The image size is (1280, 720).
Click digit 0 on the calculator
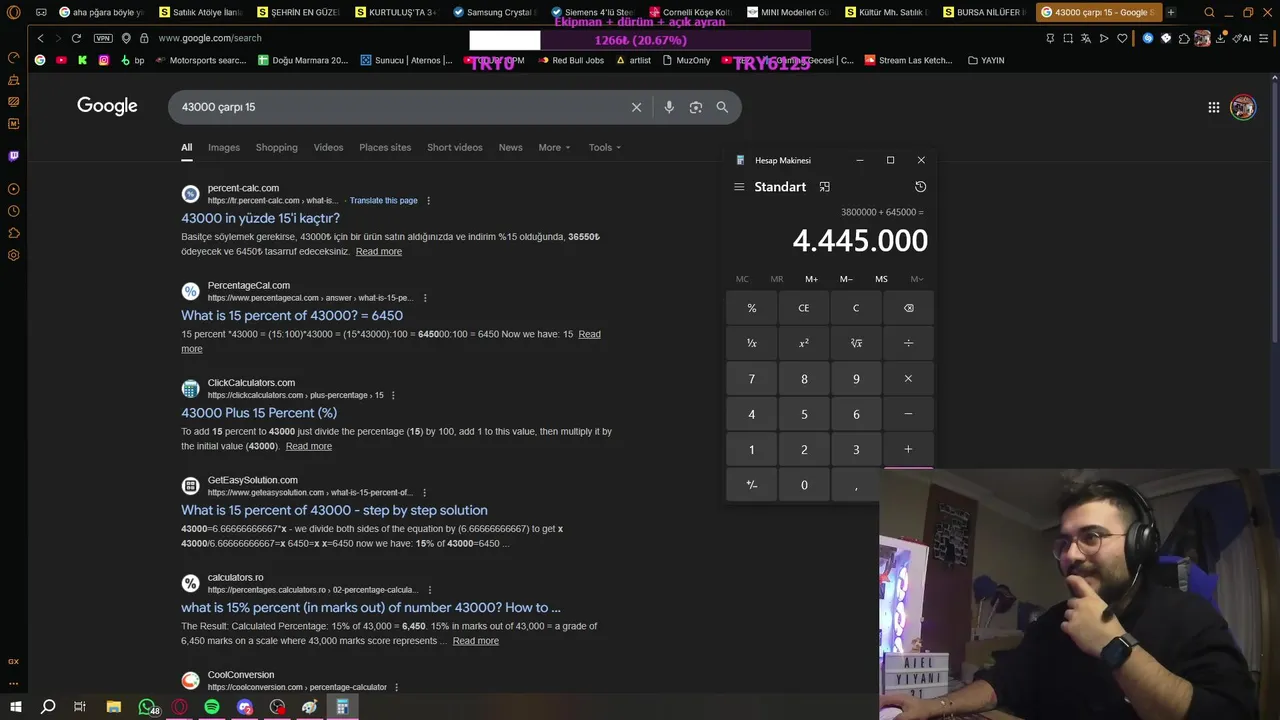pos(804,485)
